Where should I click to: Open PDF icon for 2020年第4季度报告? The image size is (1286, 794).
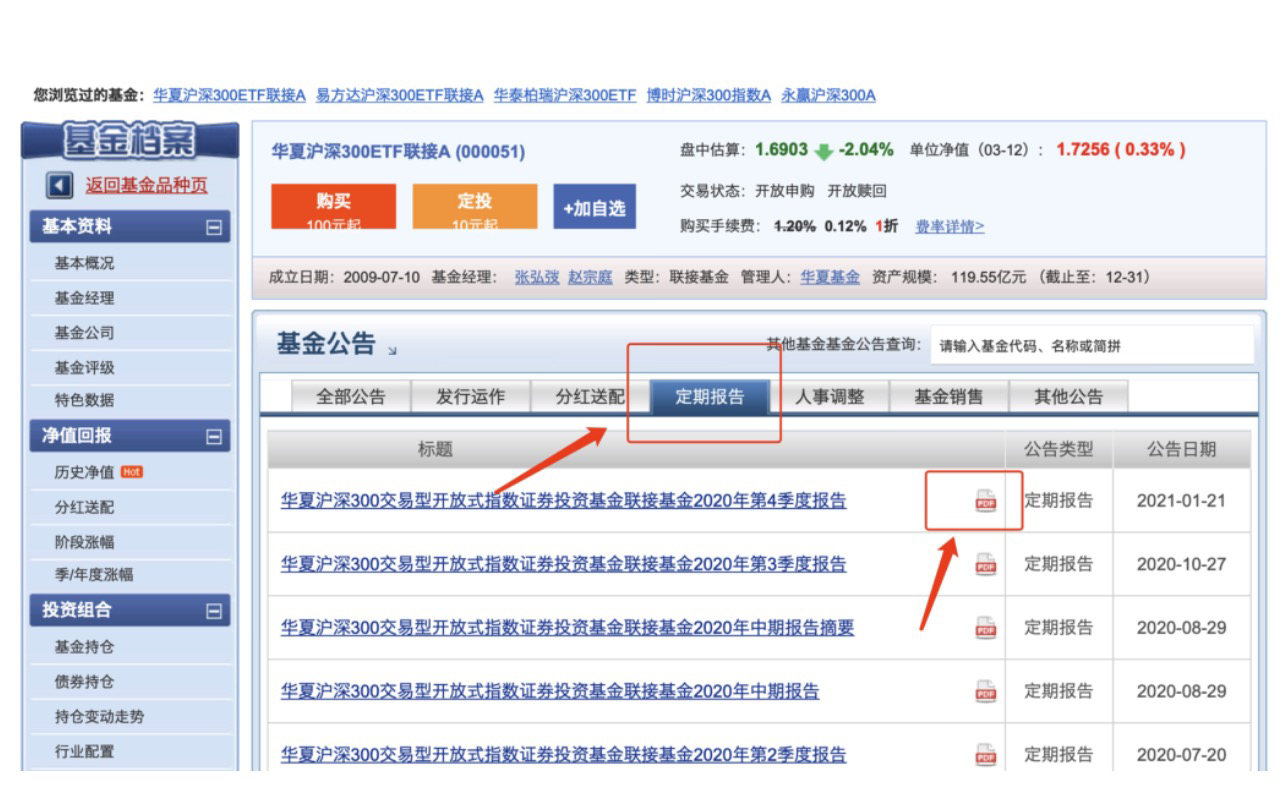(x=986, y=501)
